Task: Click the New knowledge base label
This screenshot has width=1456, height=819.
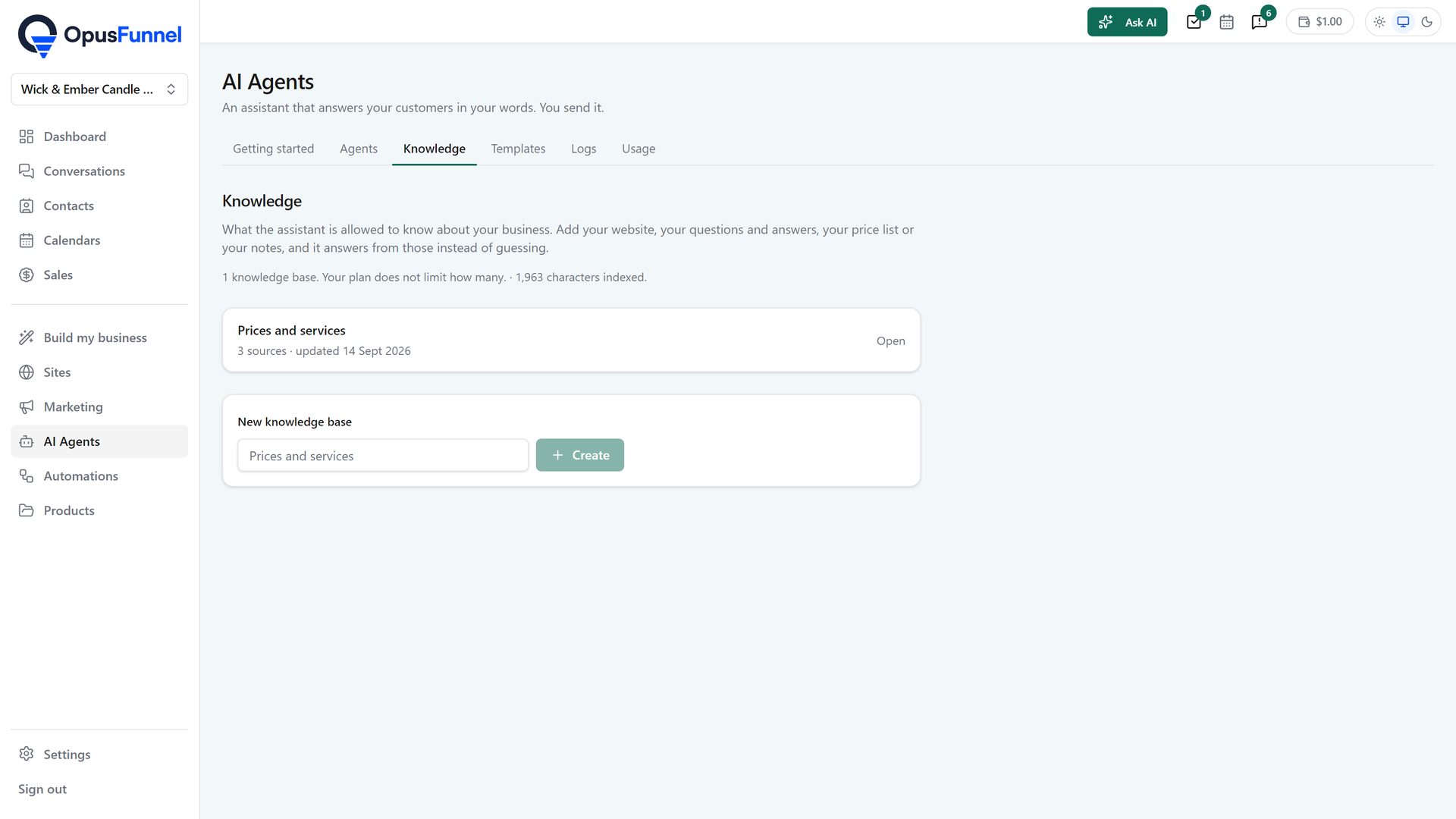Action: click(294, 422)
